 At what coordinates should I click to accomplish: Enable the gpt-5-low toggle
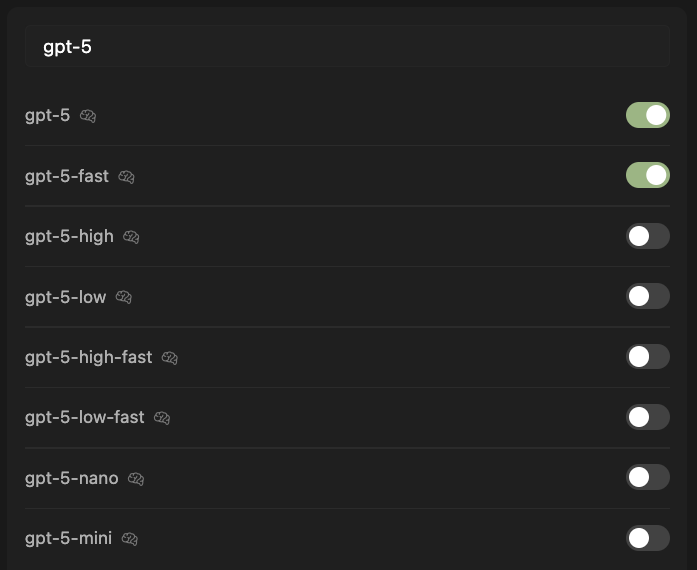[648, 296]
